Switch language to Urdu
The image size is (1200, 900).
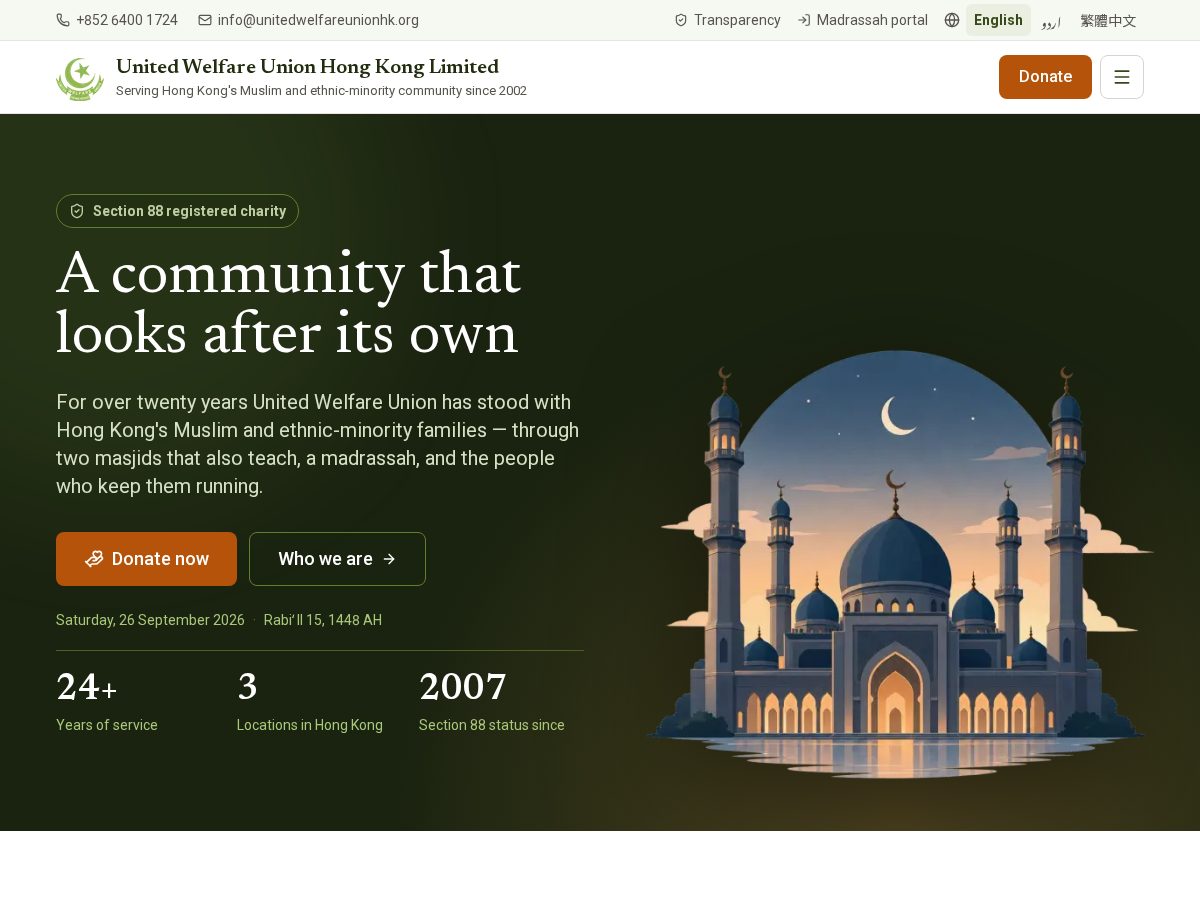click(x=1051, y=20)
